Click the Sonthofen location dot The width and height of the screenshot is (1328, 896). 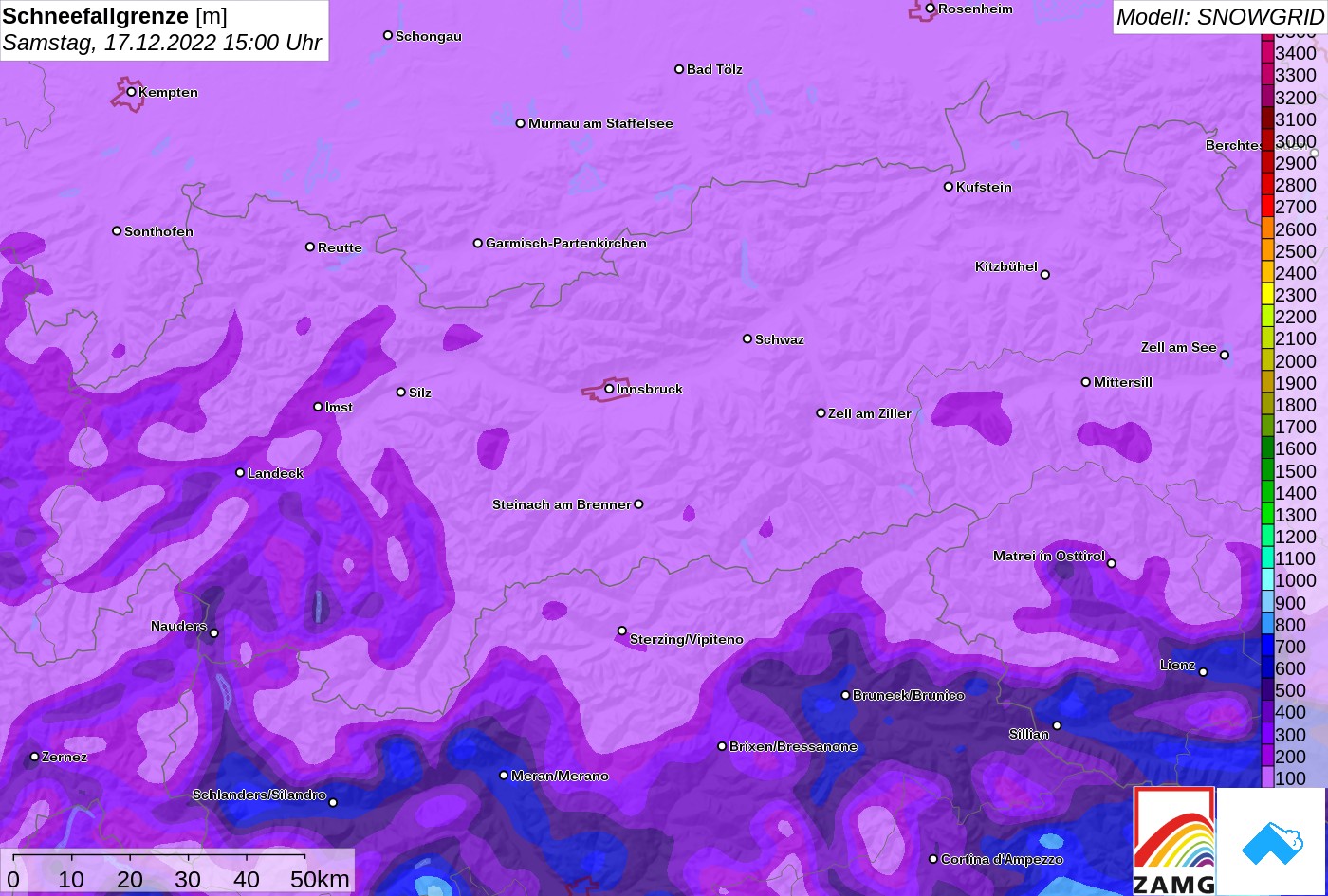tap(117, 230)
